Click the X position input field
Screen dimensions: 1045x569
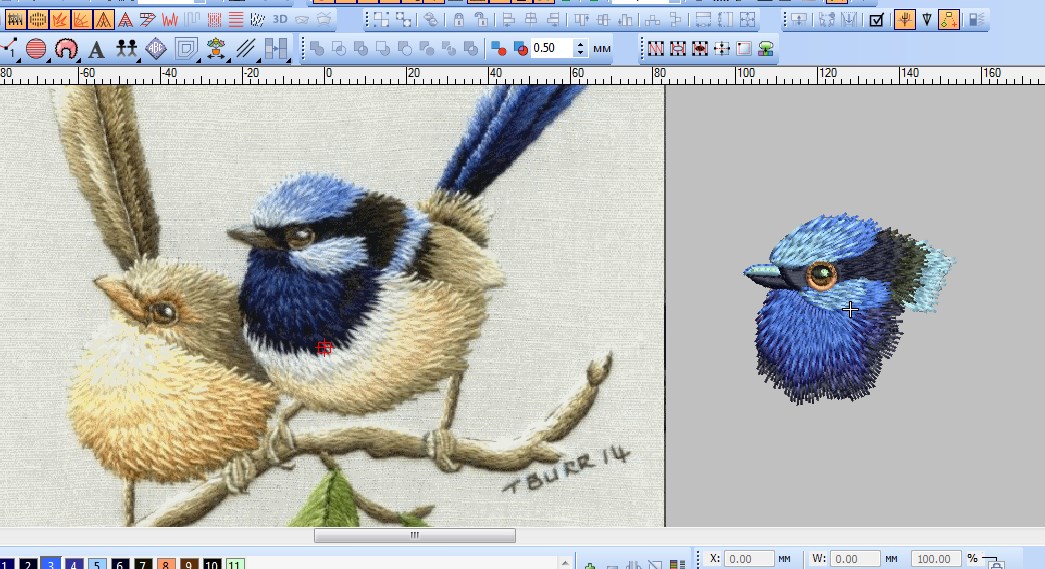750,559
